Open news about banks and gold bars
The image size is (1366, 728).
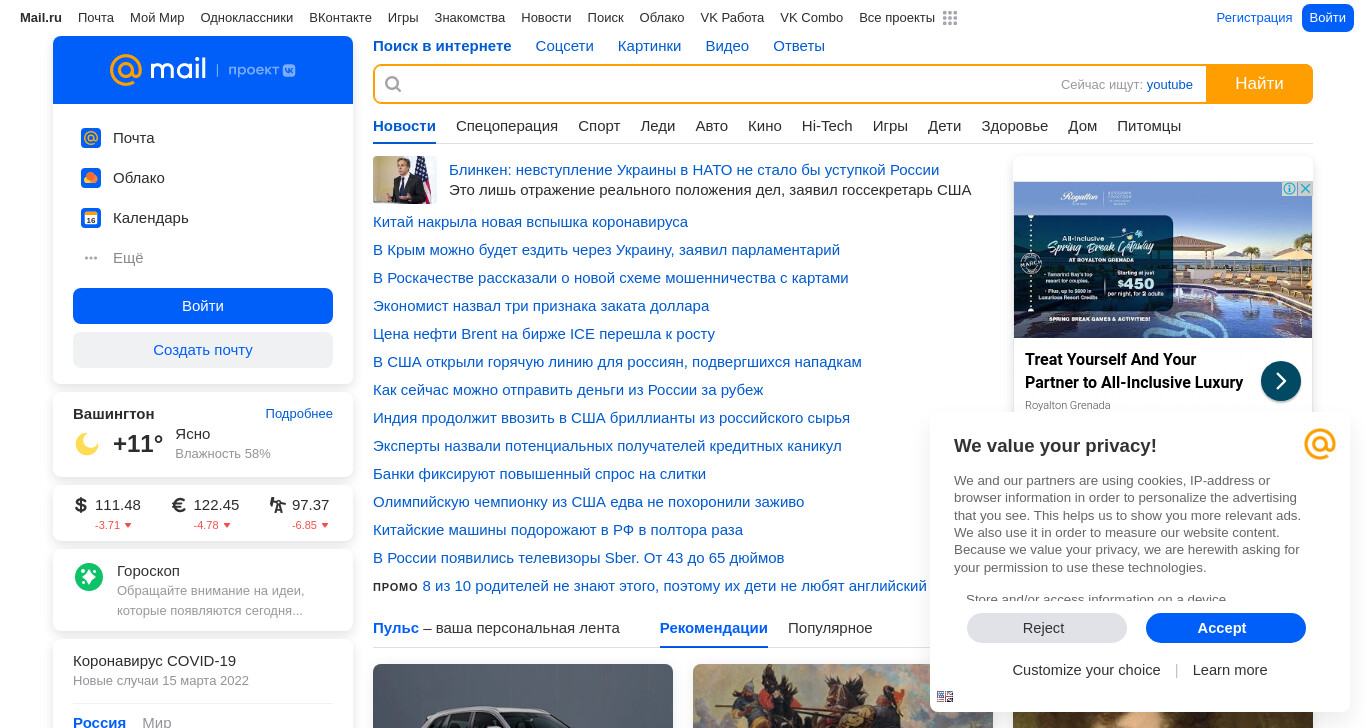[x=539, y=474]
